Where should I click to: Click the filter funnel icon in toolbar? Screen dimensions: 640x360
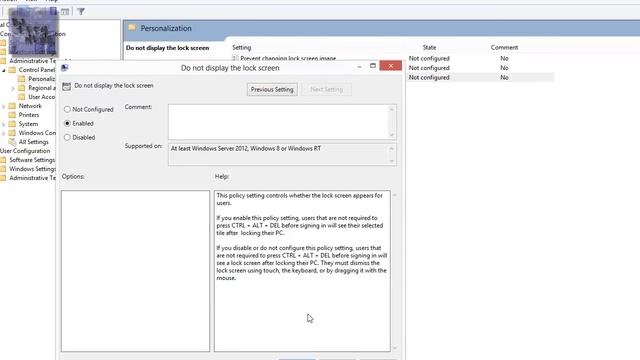point(81,11)
